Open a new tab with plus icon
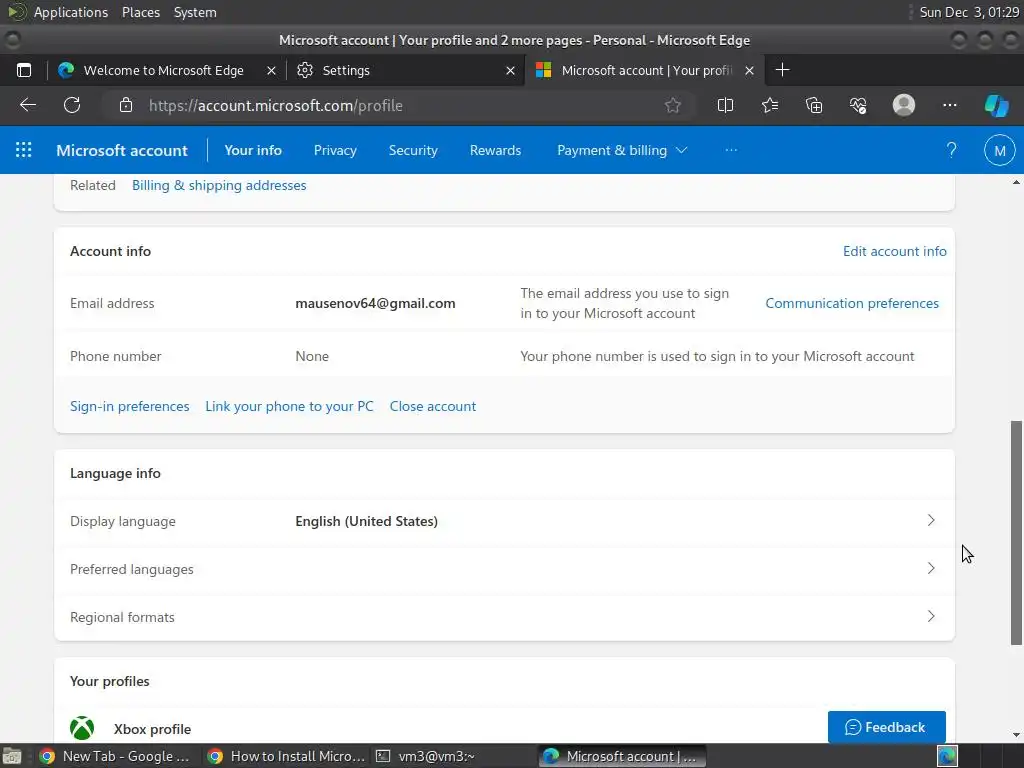 (x=782, y=70)
